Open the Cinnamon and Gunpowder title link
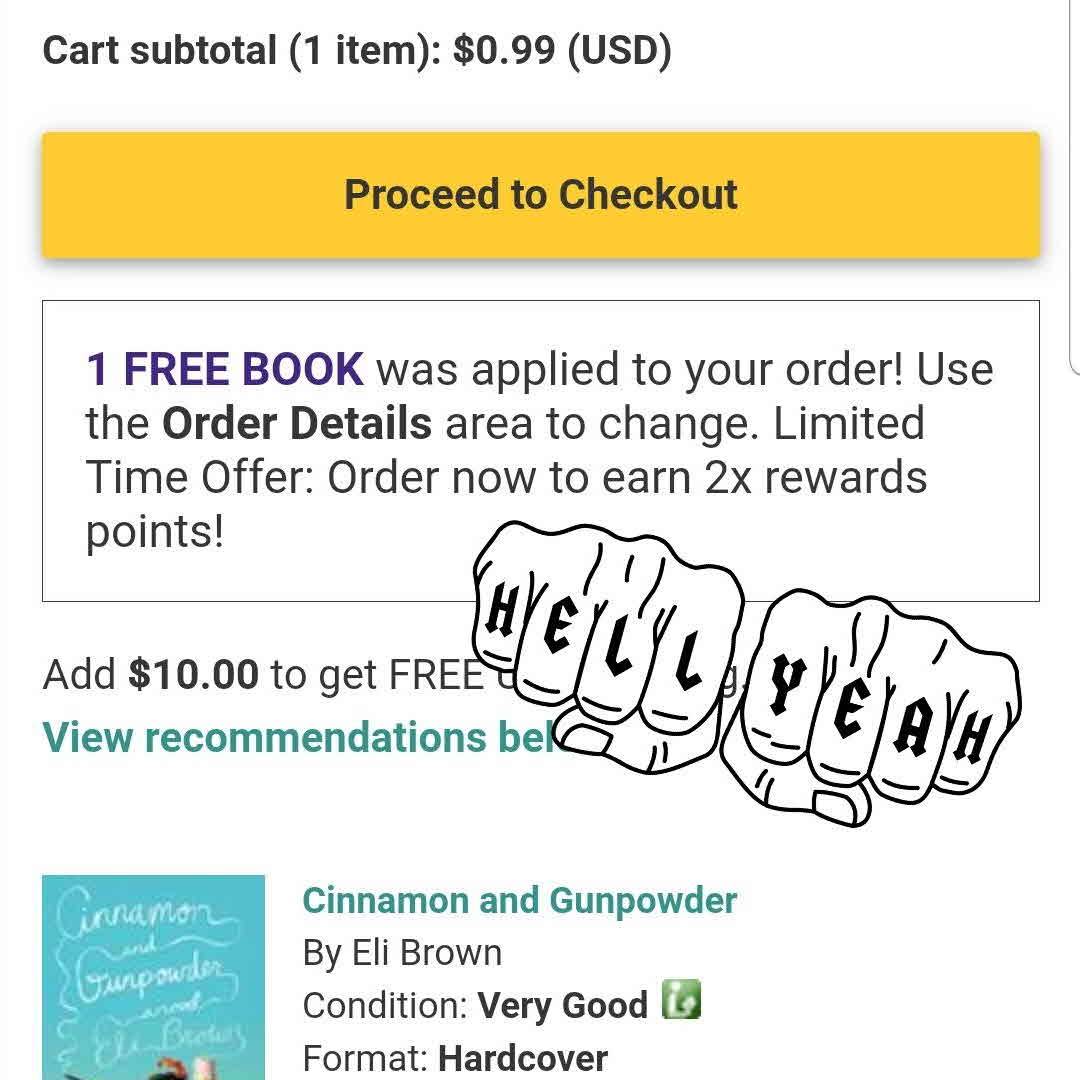The height and width of the screenshot is (1080, 1080). pos(519,900)
